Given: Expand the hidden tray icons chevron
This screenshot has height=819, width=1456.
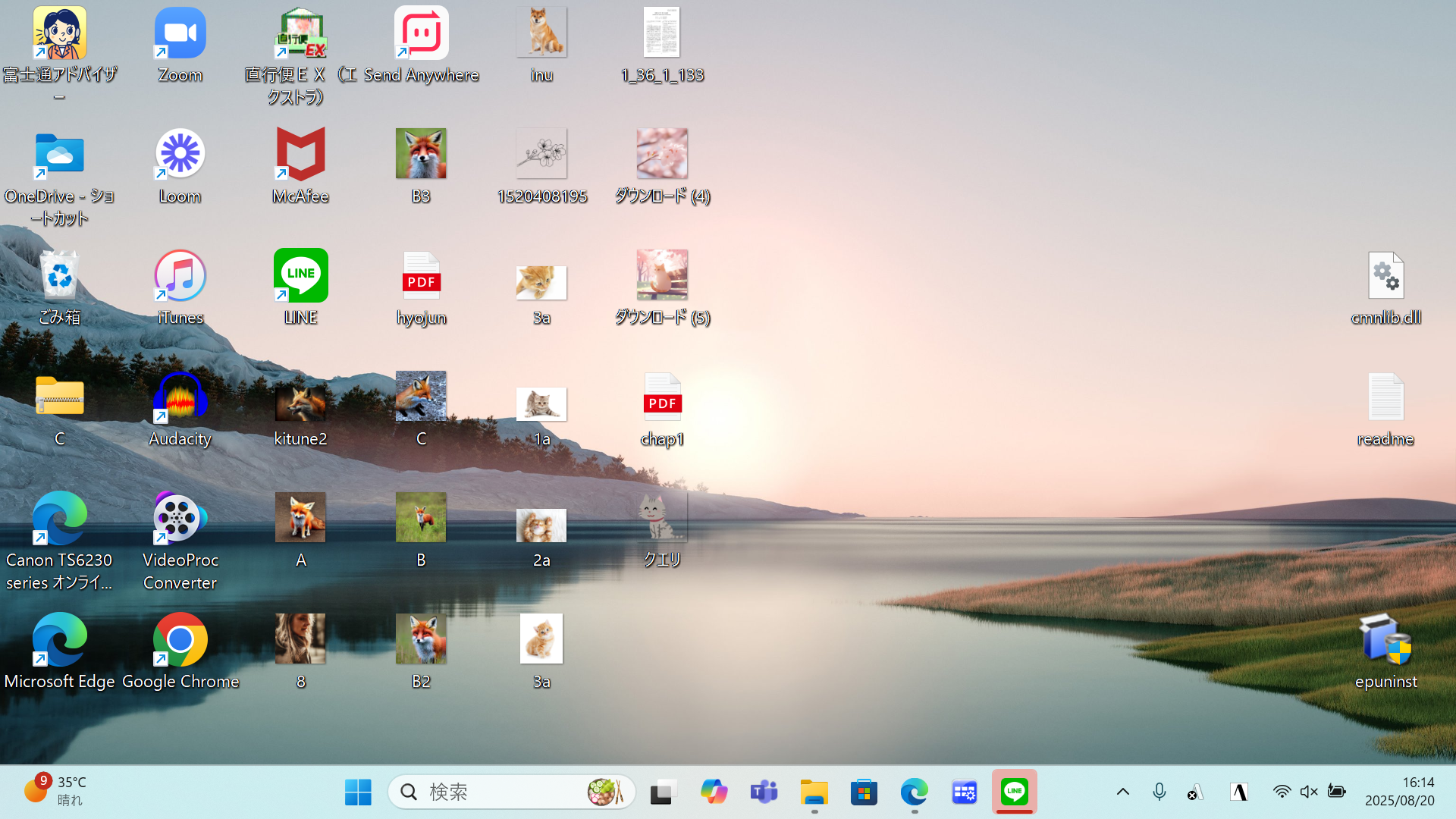Looking at the screenshot, I should pos(1123,792).
